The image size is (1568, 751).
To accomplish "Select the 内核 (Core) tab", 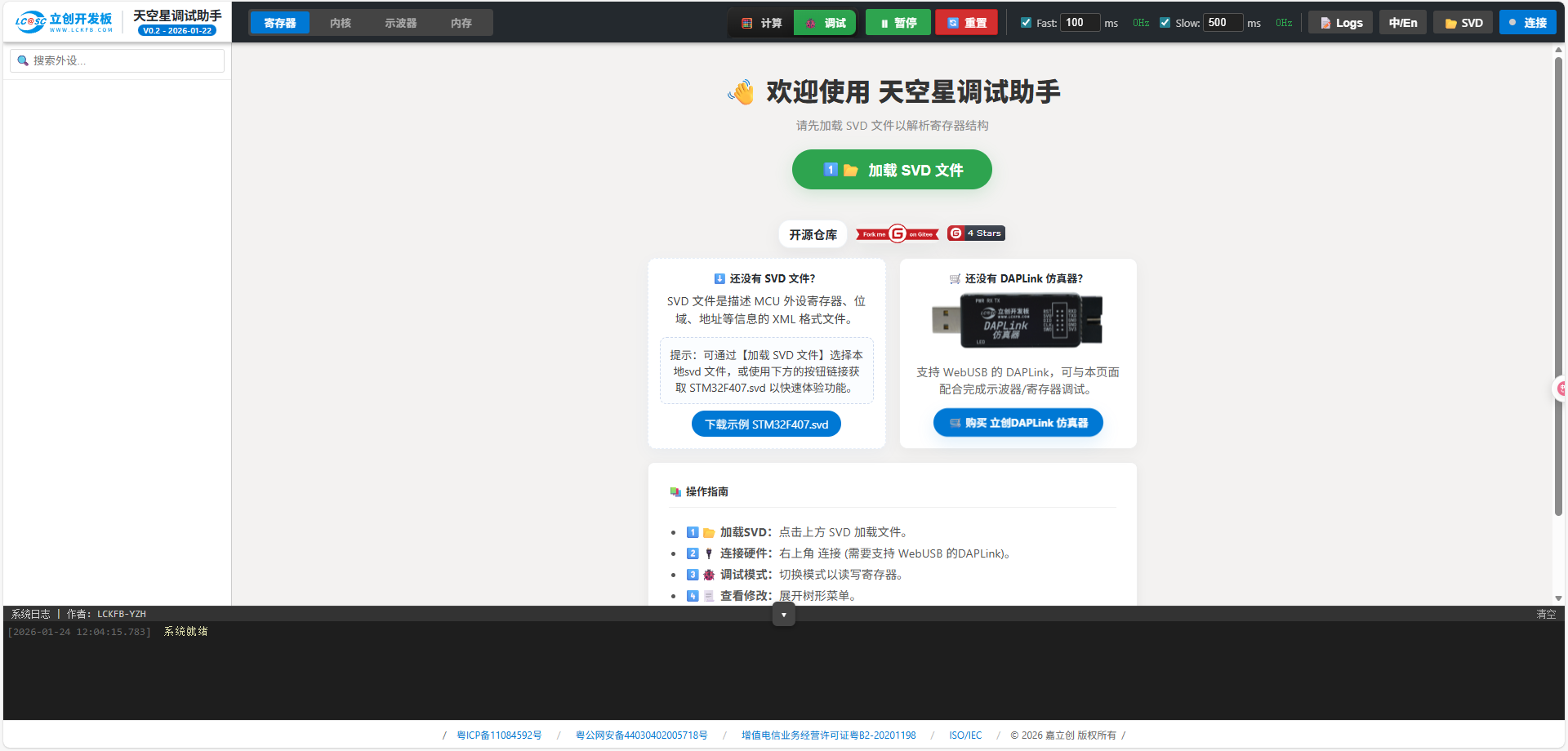I will (340, 23).
